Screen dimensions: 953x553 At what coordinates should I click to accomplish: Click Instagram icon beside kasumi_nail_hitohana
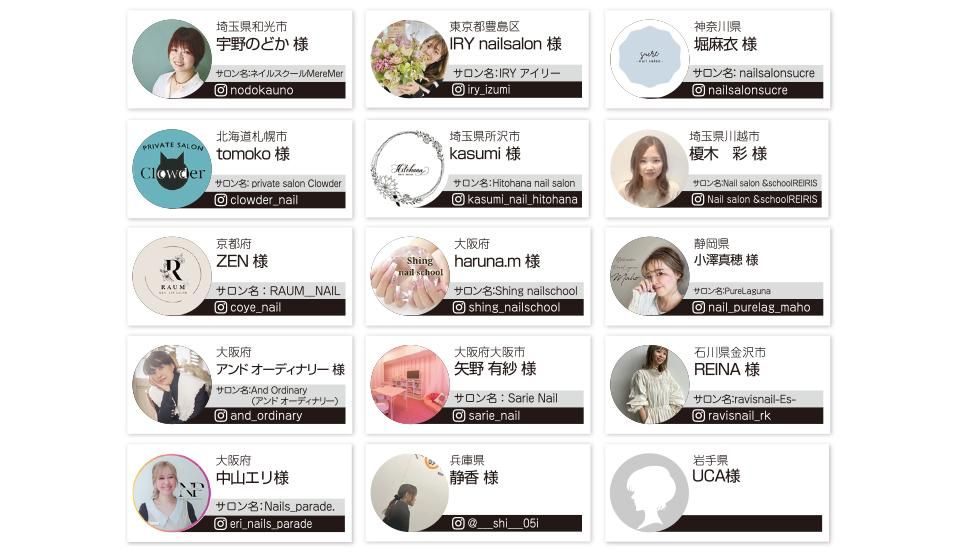point(458,199)
